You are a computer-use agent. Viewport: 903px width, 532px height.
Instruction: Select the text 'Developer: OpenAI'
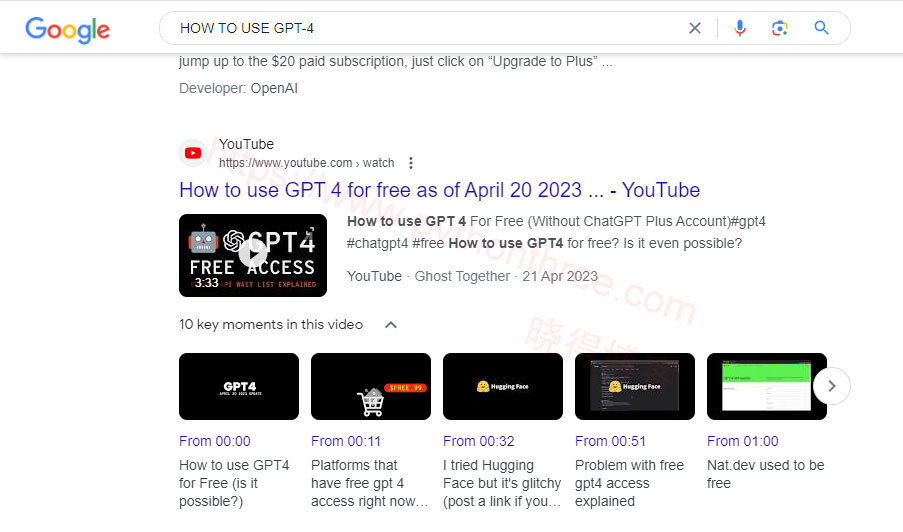click(x=238, y=88)
